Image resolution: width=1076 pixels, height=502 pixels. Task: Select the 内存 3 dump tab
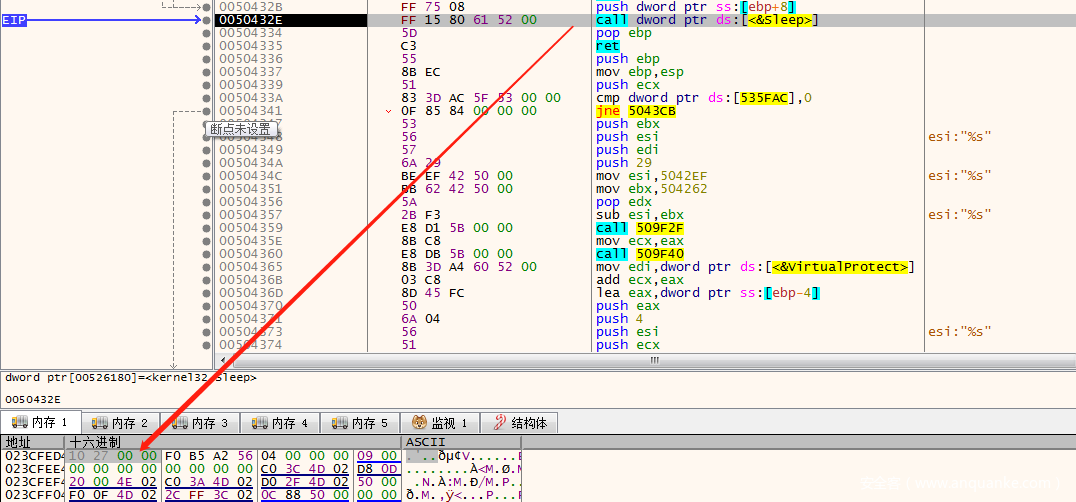coord(200,422)
